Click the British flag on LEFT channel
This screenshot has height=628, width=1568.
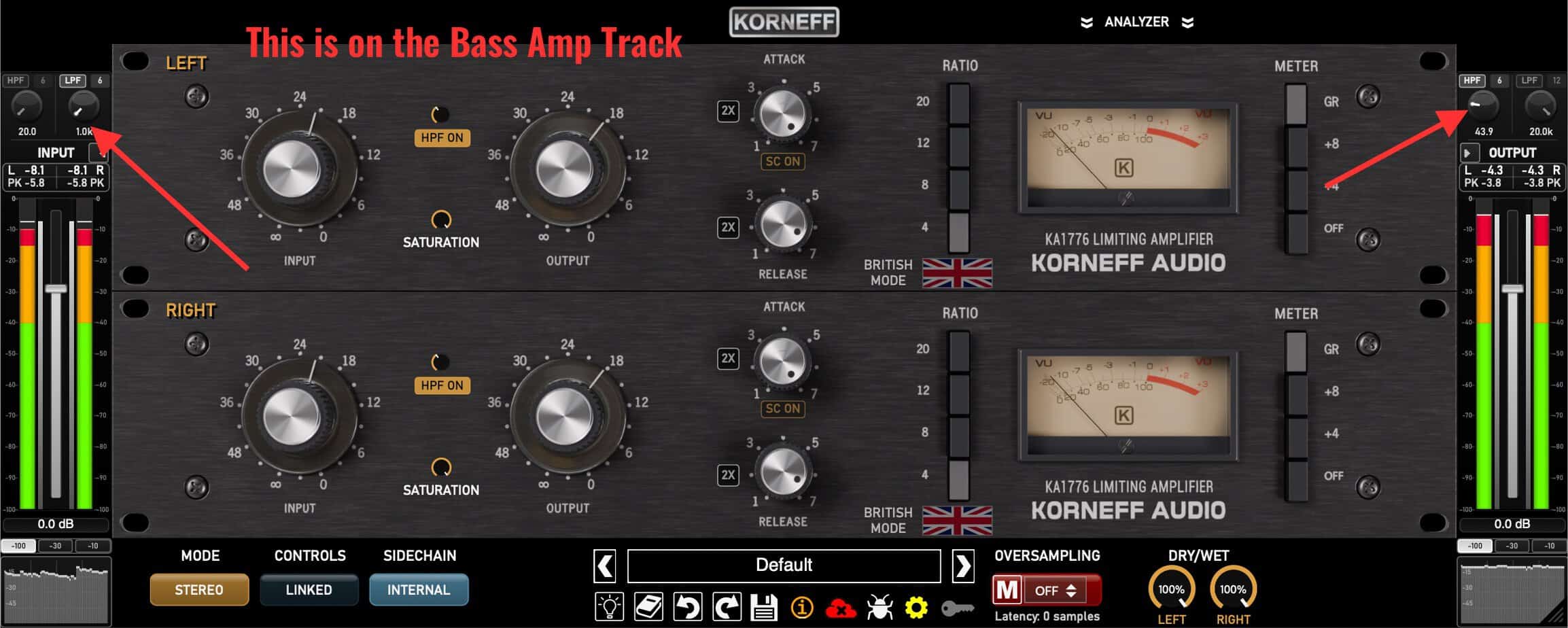pos(957,273)
